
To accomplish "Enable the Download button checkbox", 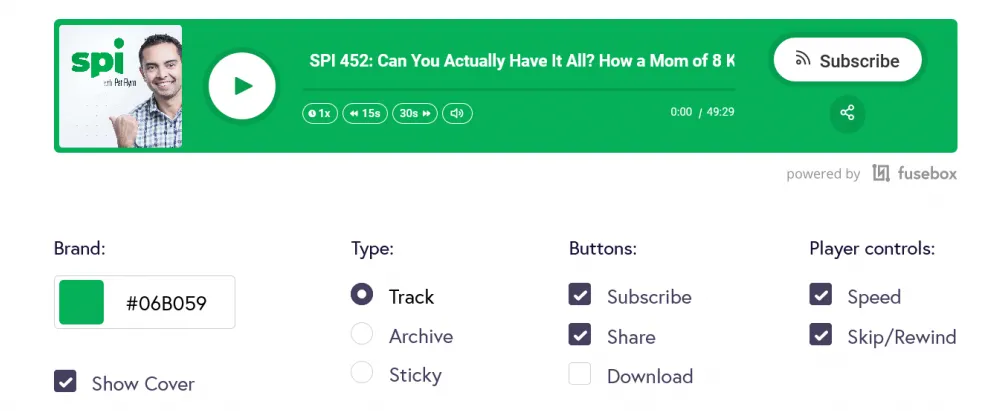I will tap(579, 374).
